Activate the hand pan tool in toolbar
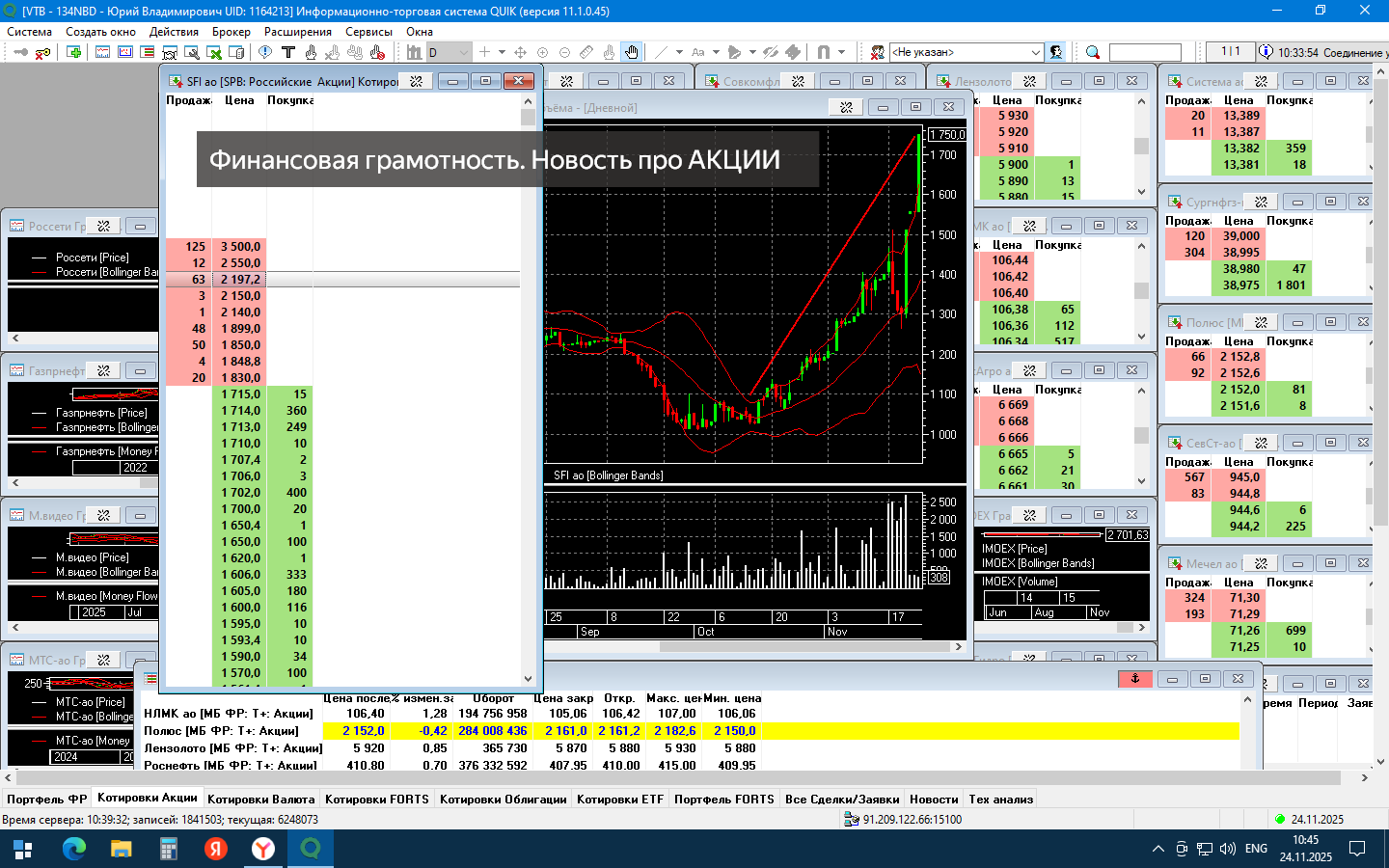The height and width of the screenshot is (868, 1389). click(631, 52)
